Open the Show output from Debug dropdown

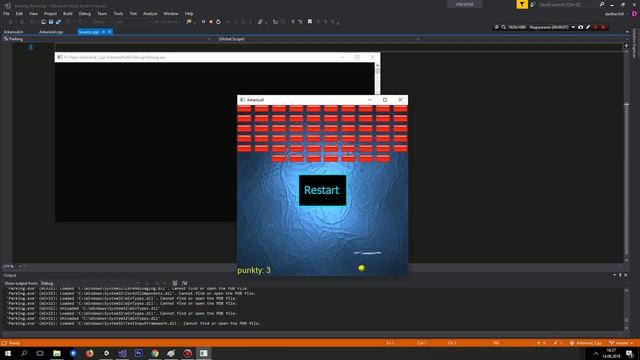point(91,283)
